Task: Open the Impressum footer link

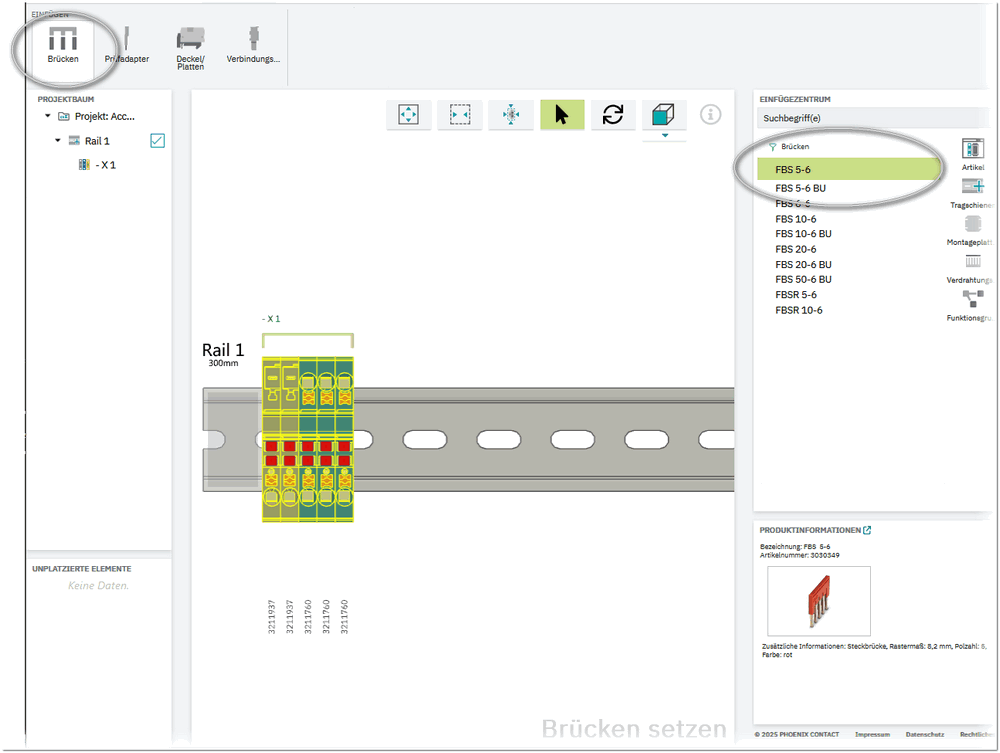Action: click(872, 735)
